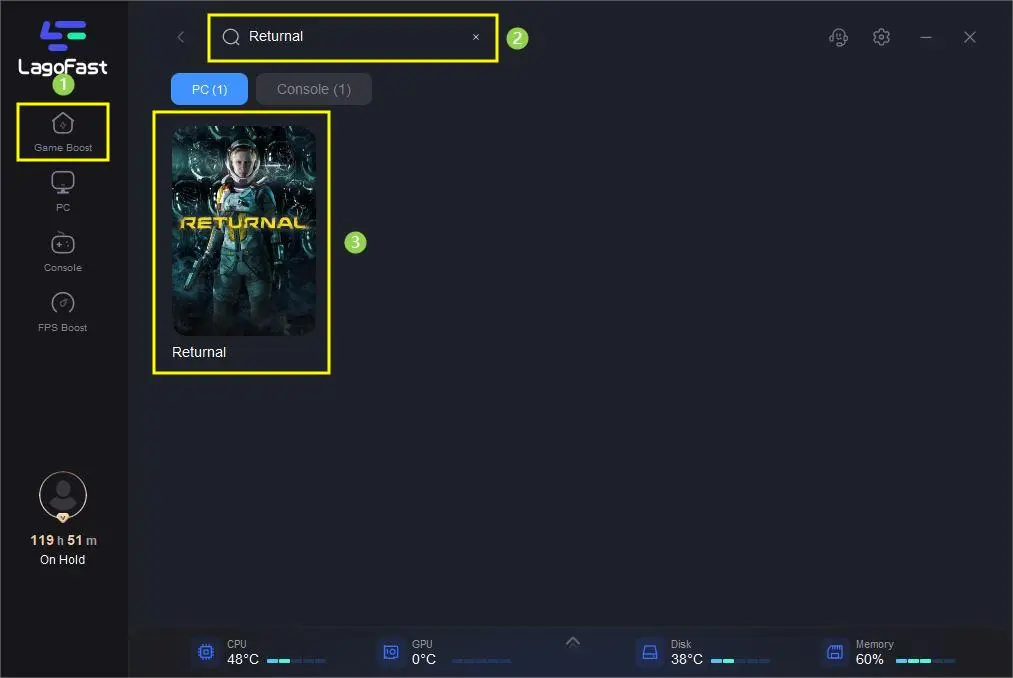Click the Disk usage bar
This screenshot has height=678, width=1013.
pos(740,661)
